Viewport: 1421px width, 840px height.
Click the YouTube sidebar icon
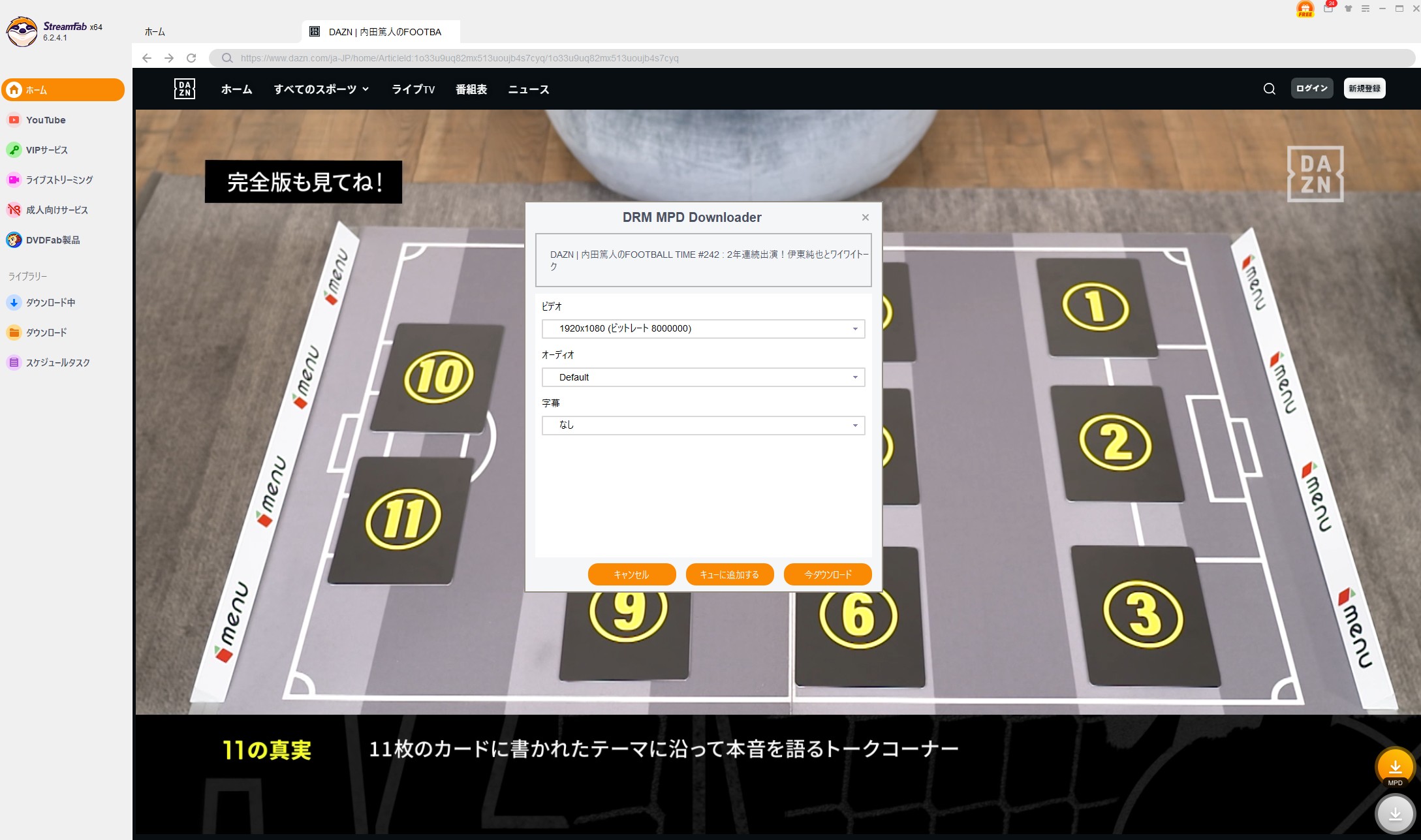click(14, 120)
